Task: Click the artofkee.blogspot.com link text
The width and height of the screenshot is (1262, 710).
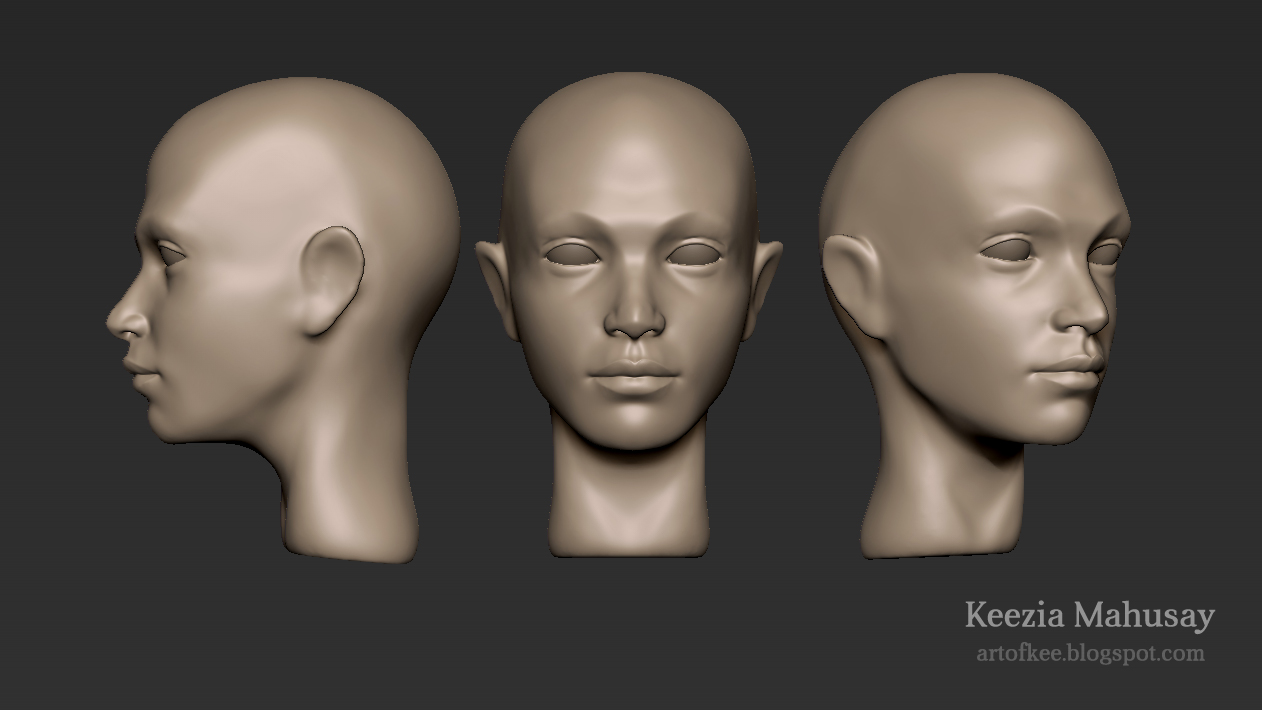Action: point(1090,654)
